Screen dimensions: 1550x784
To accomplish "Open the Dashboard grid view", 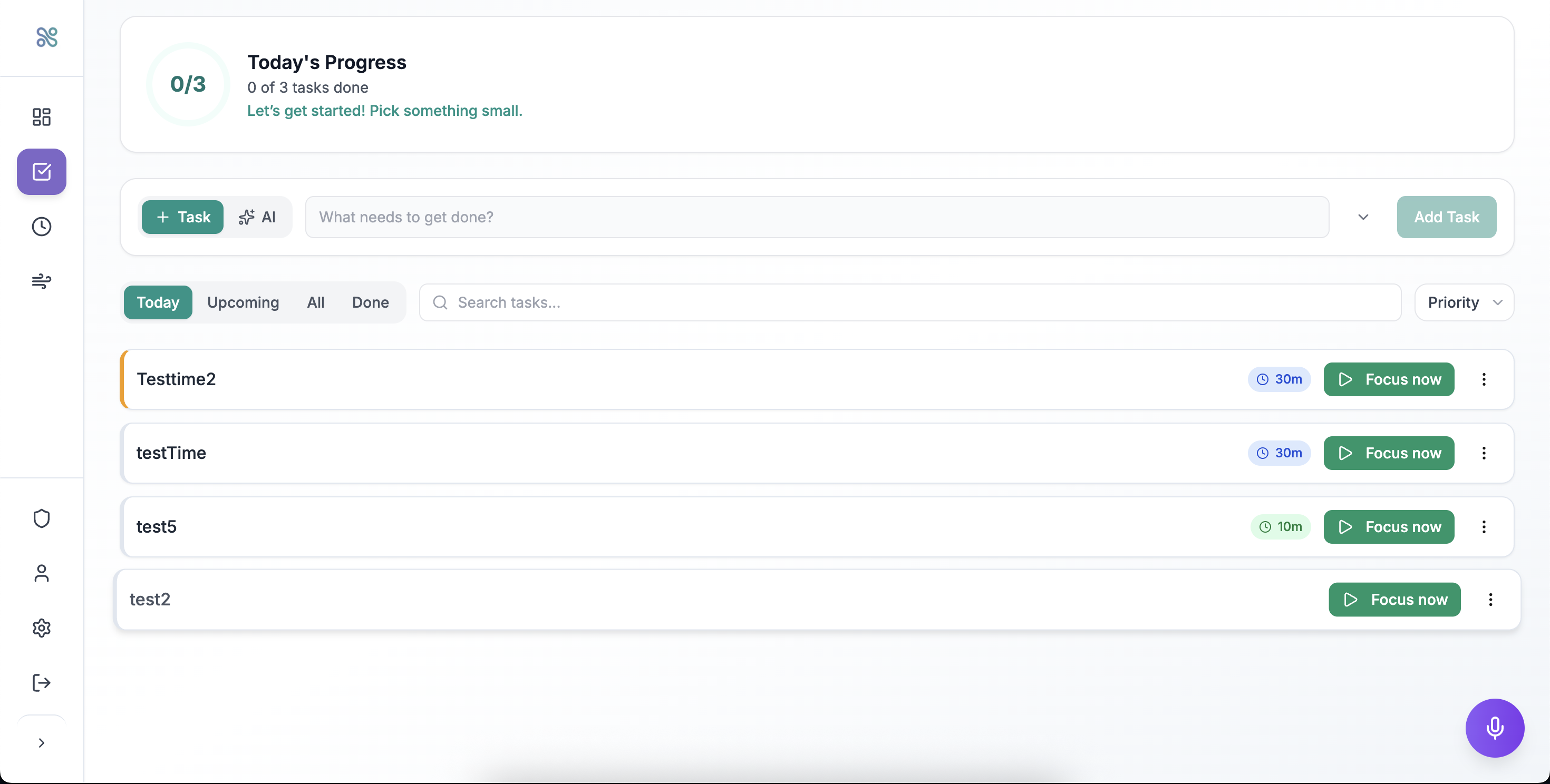I will 41,116.
